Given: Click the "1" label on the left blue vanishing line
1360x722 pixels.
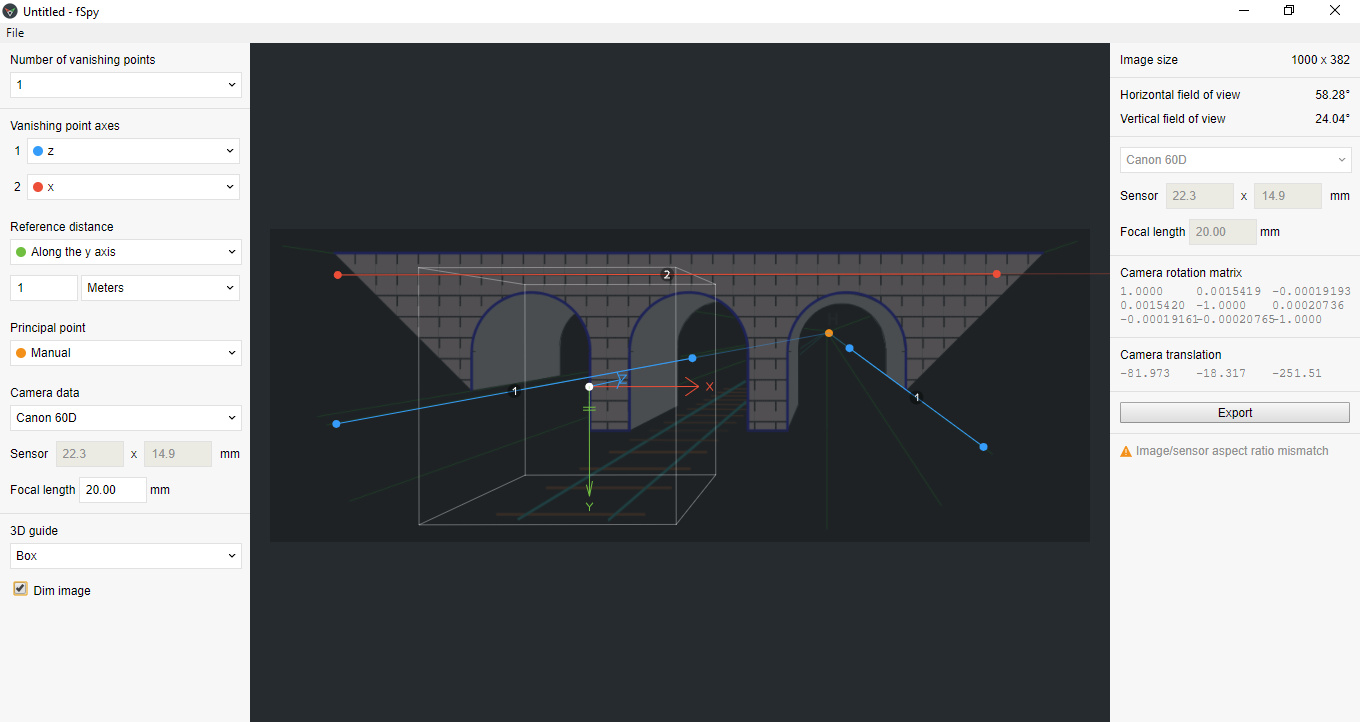Looking at the screenshot, I should coord(515,391).
